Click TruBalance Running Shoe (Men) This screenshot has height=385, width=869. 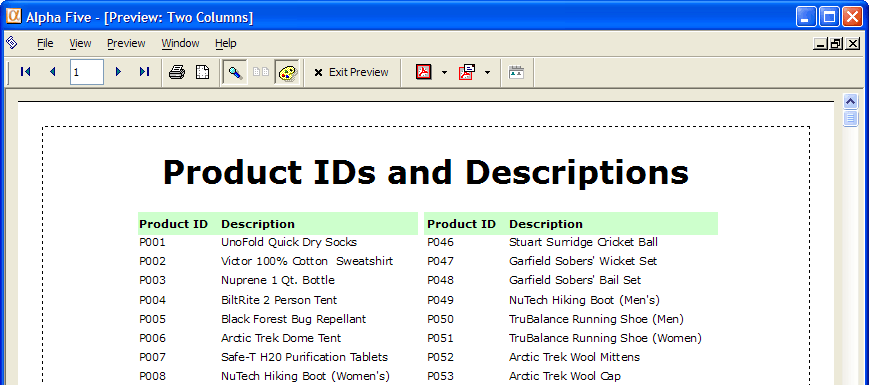point(596,319)
